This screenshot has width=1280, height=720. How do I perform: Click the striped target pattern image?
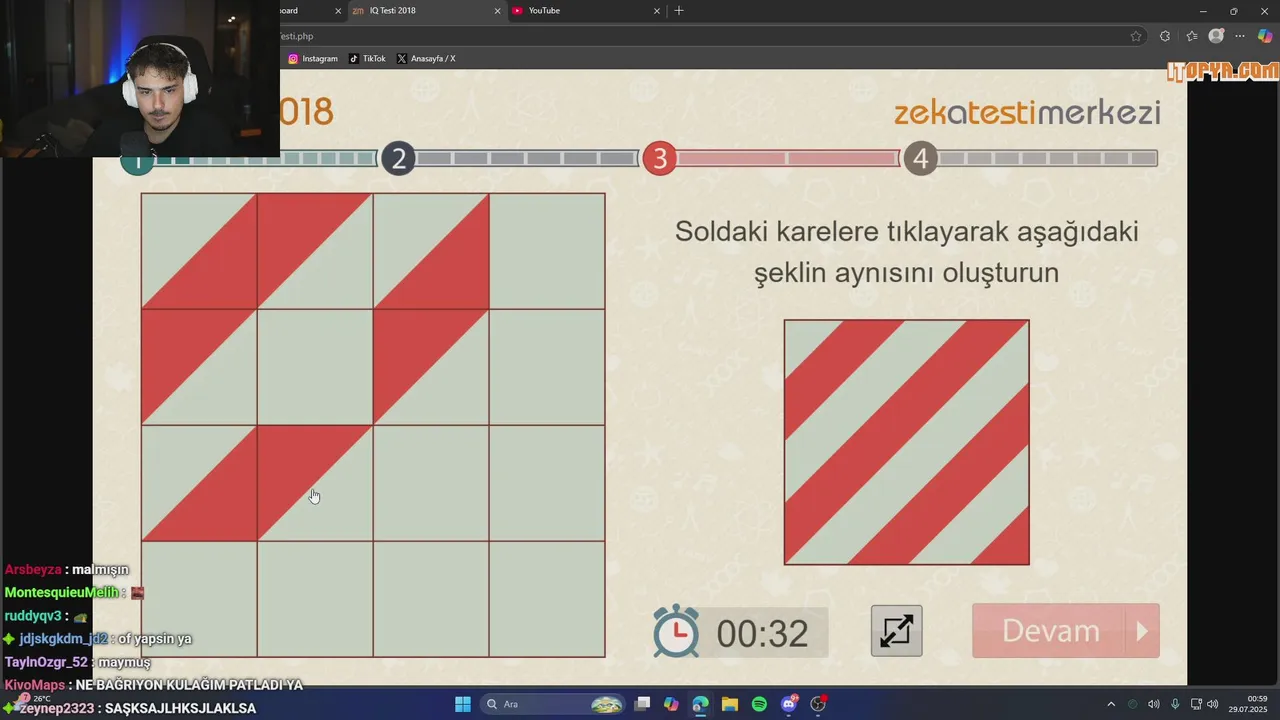pos(906,442)
